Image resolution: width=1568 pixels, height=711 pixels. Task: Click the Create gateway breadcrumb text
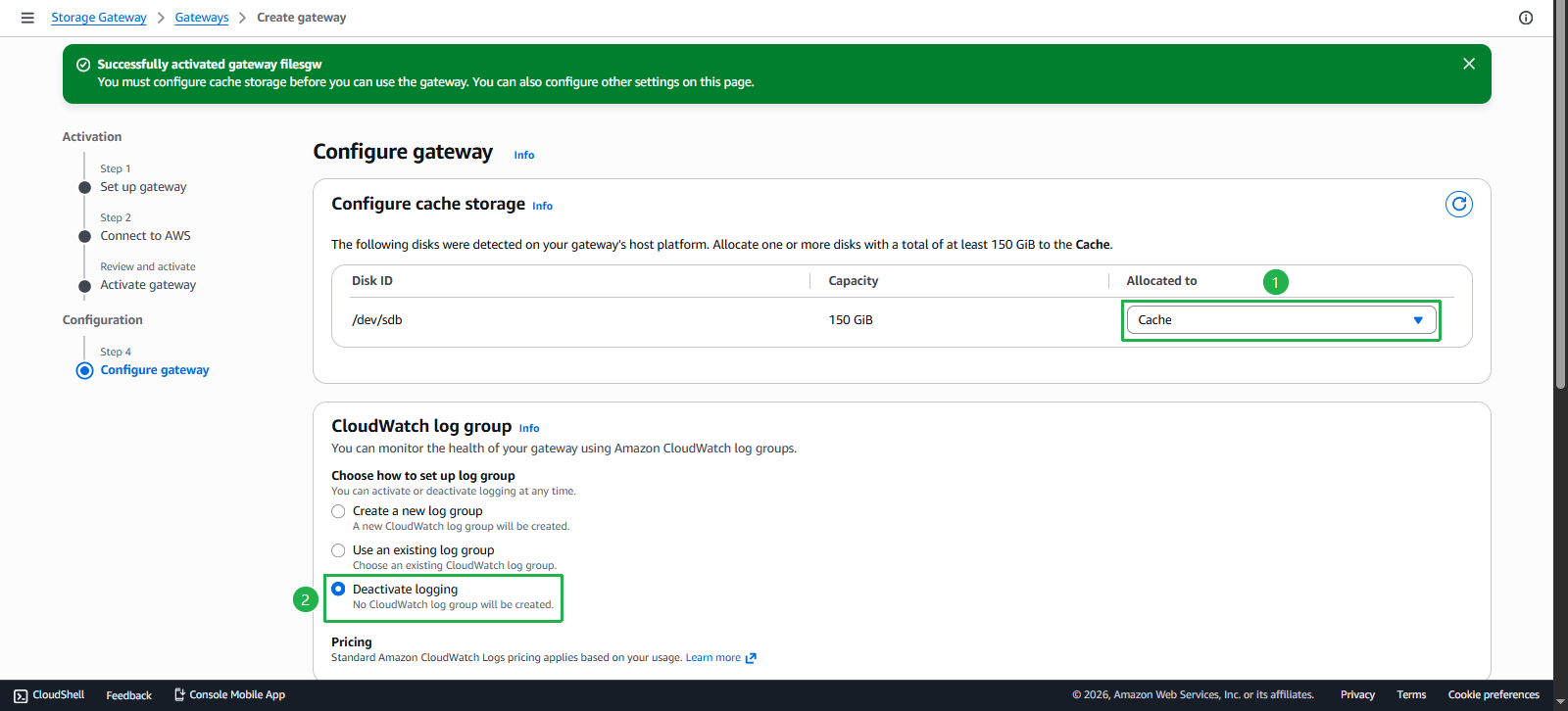(302, 18)
